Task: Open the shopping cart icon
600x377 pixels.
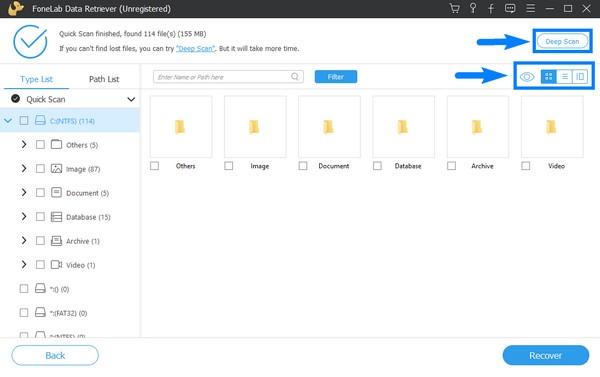Action: (x=454, y=8)
